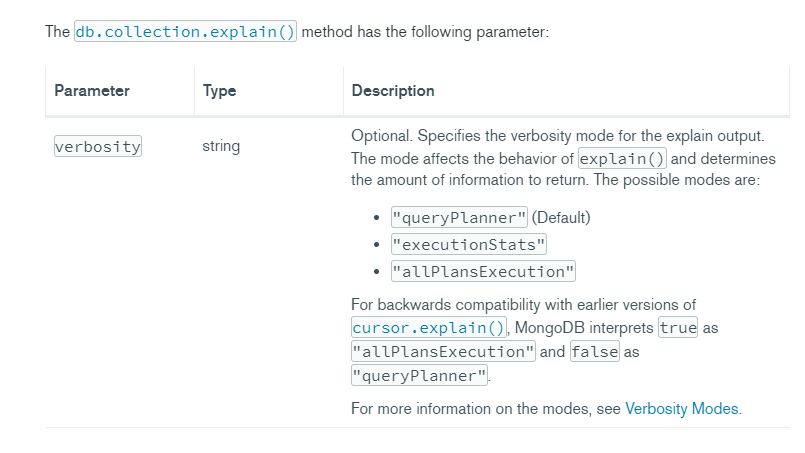Click the inline false code value
Viewport: 805px width, 453px height.
coord(595,352)
